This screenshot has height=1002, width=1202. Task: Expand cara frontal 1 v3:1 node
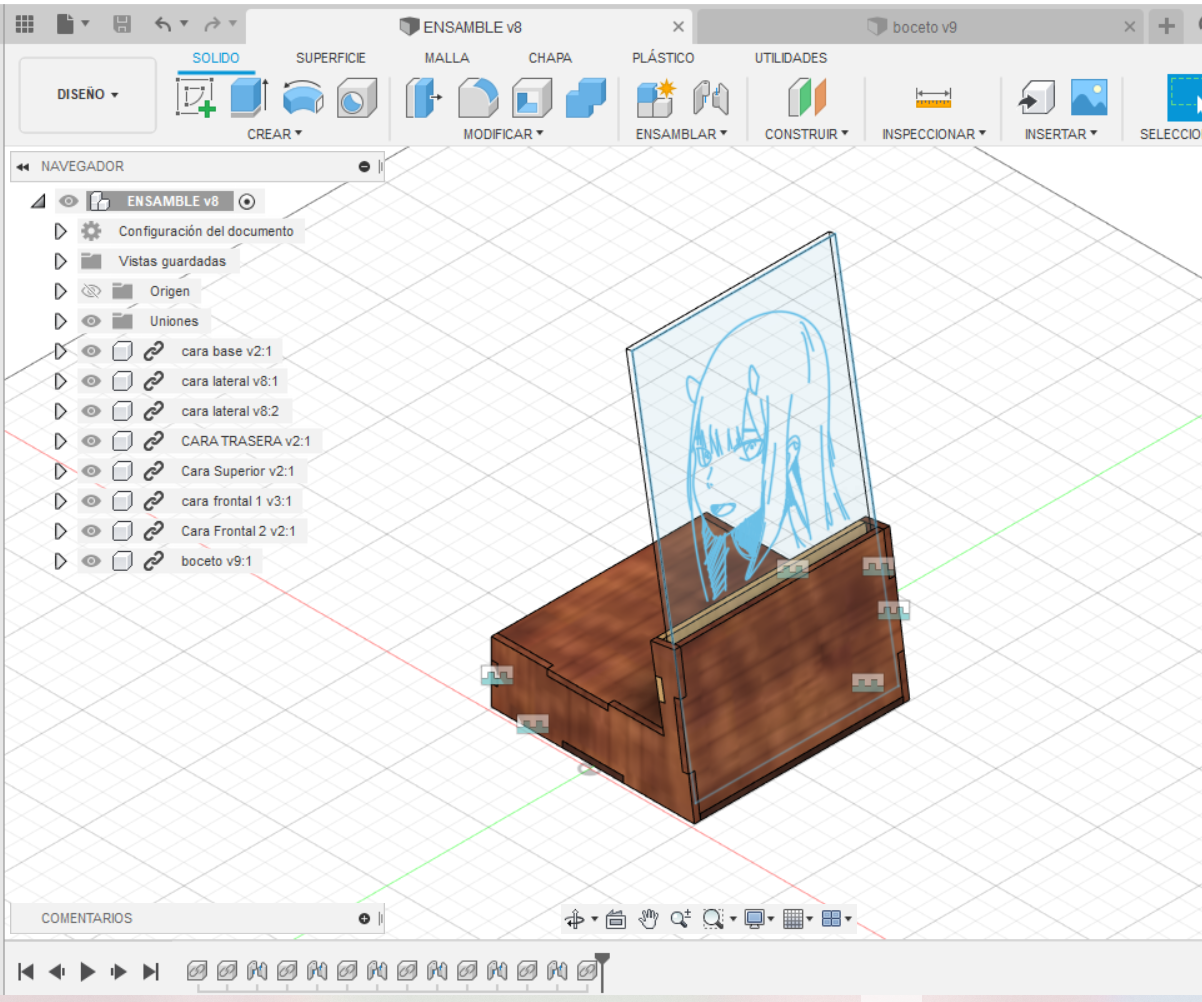pyautogui.click(x=60, y=501)
